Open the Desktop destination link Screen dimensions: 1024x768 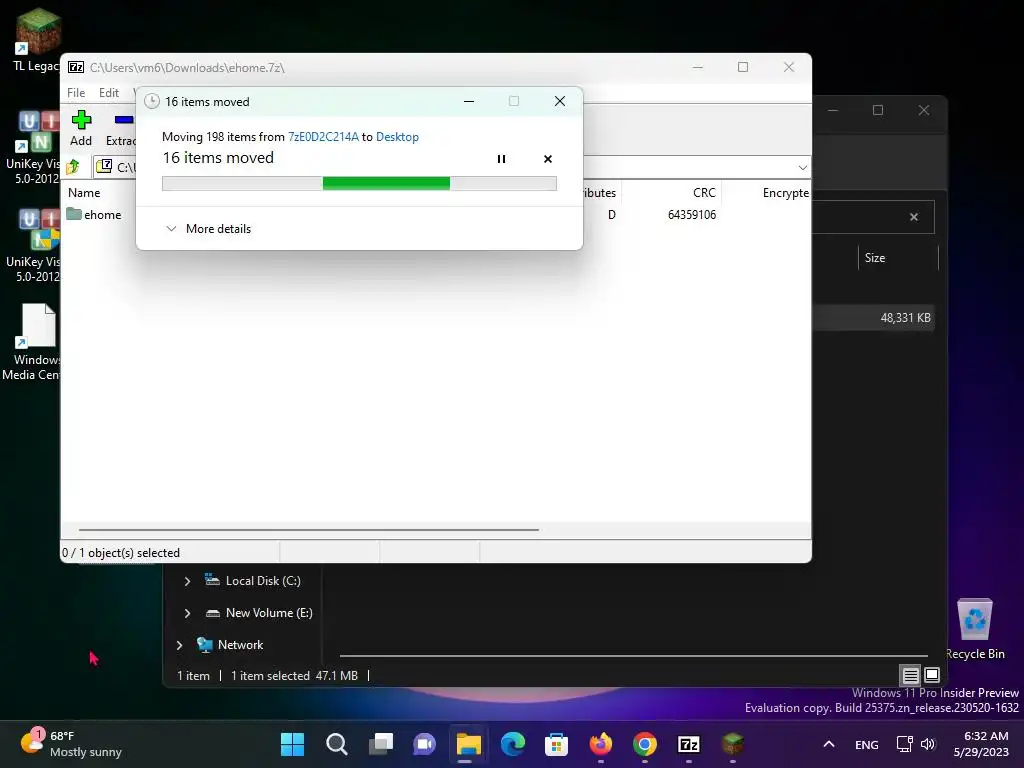click(x=397, y=136)
